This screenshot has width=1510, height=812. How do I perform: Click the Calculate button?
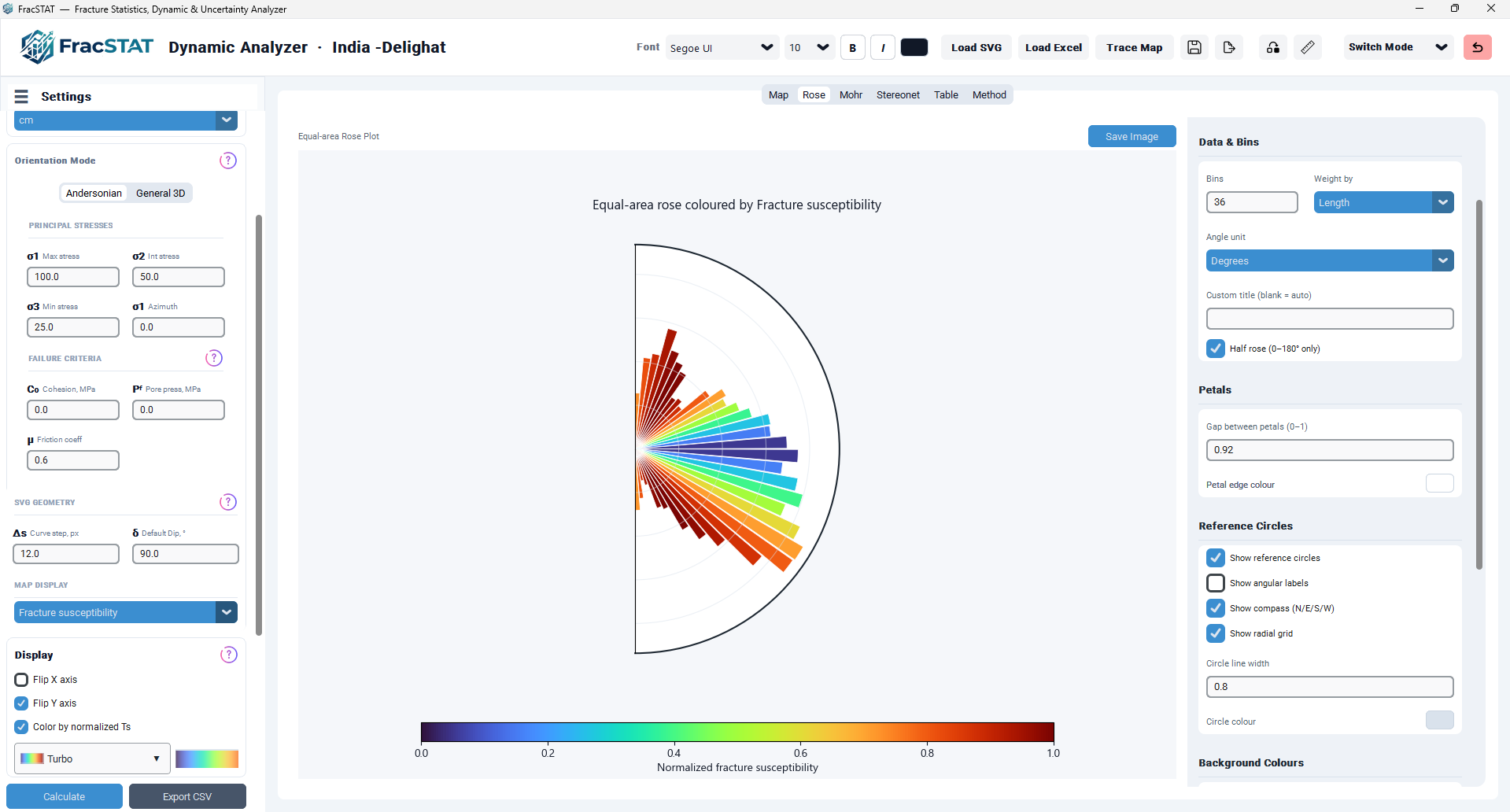(x=65, y=796)
